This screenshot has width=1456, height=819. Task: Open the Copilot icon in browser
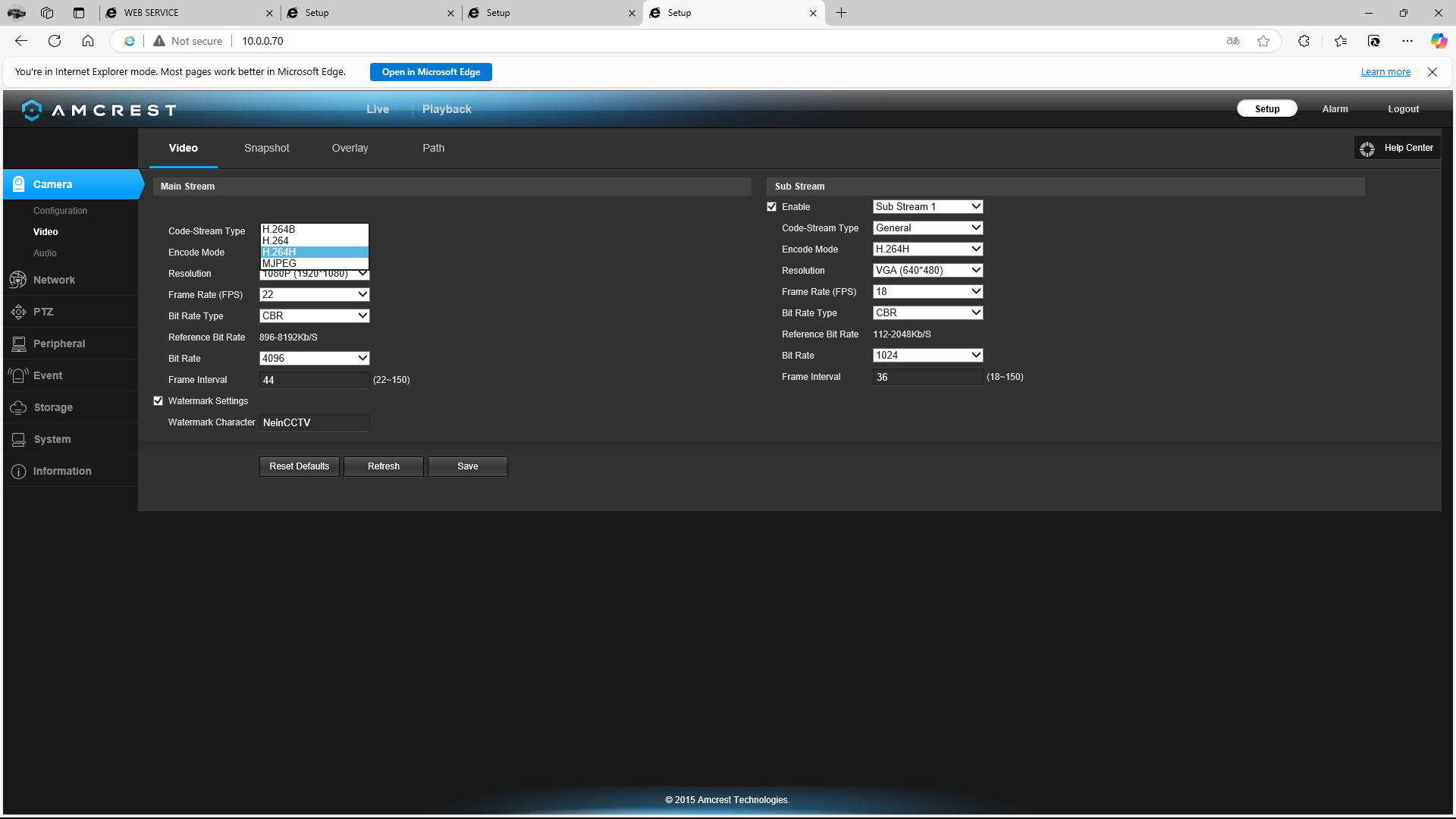click(x=1439, y=41)
